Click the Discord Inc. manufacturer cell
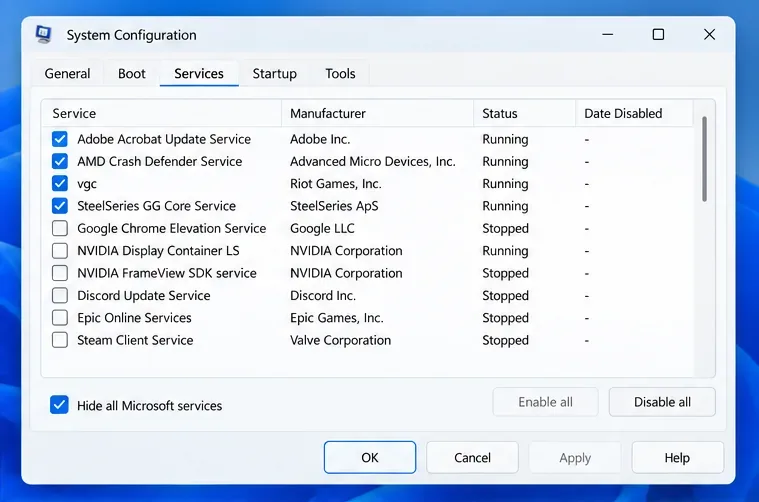The width and height of the screenshot is (759, 502). [323, 295]
